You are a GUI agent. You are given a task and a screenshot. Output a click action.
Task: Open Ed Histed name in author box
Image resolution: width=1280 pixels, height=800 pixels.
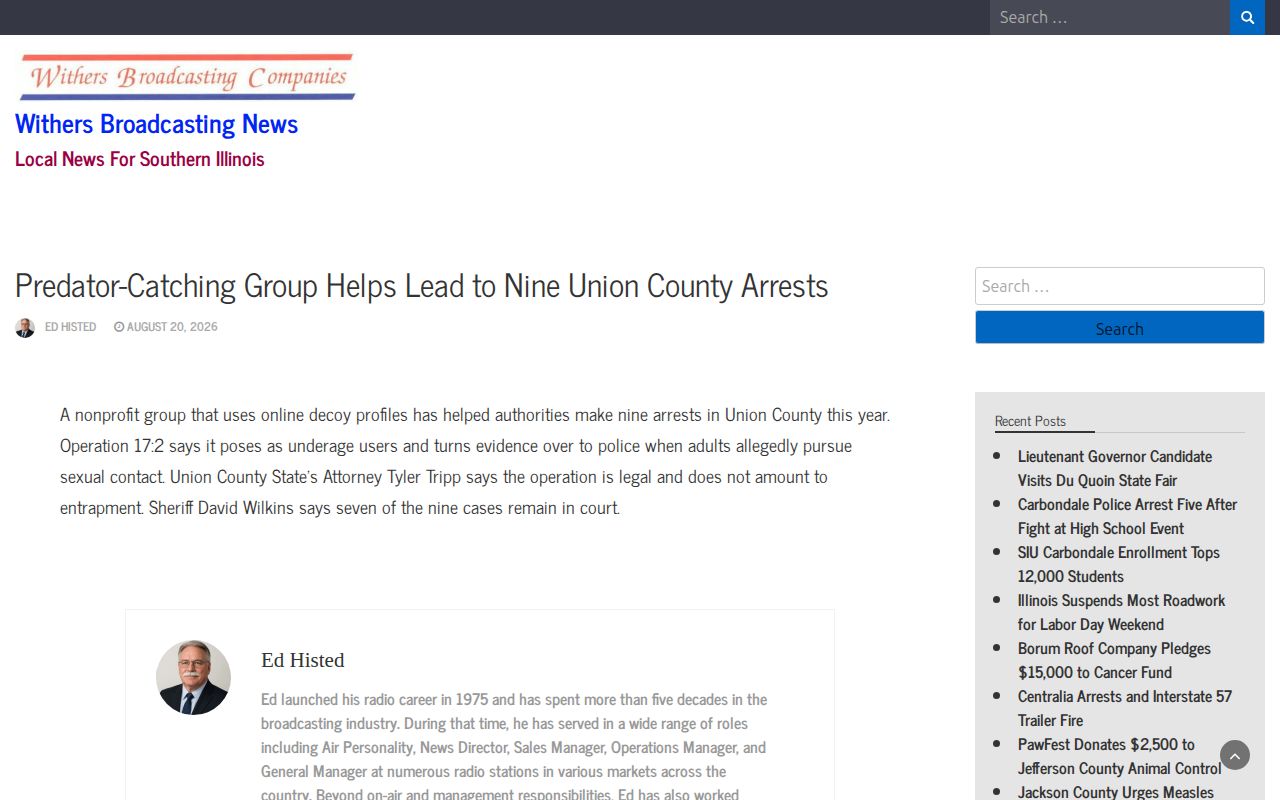[302, 660]
